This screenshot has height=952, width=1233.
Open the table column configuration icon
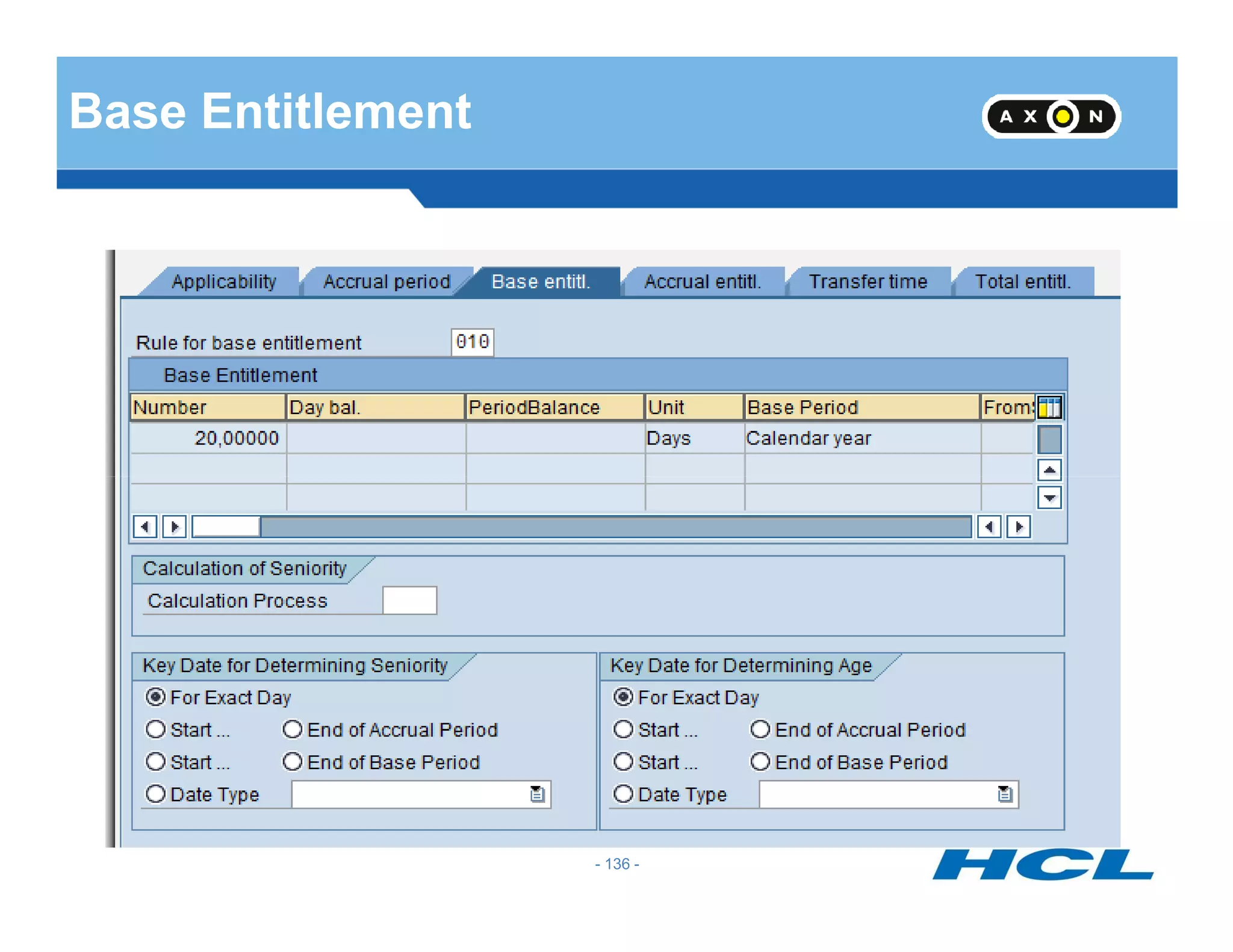pos(1049,407)
